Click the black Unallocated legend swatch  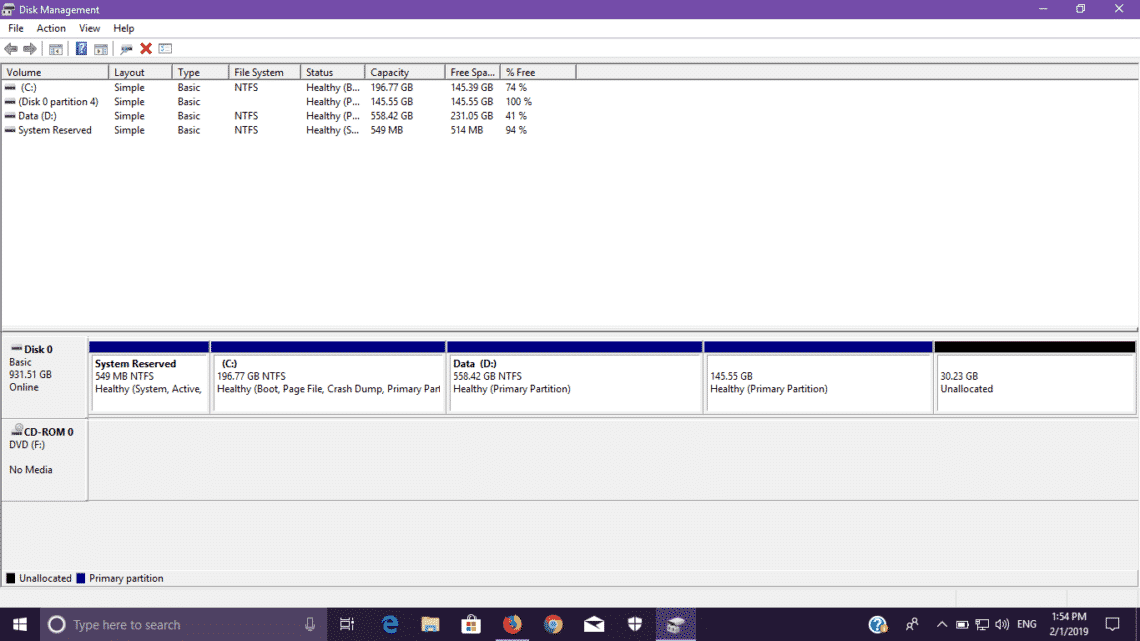coord(11,578)
